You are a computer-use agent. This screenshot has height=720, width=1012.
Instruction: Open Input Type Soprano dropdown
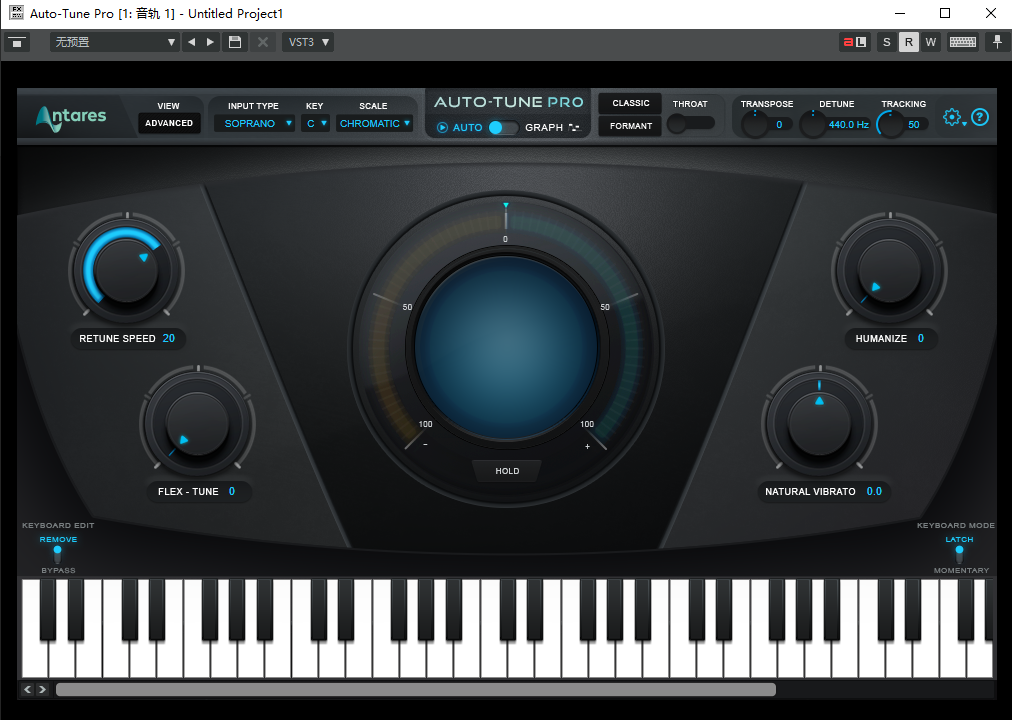point(254,123)
